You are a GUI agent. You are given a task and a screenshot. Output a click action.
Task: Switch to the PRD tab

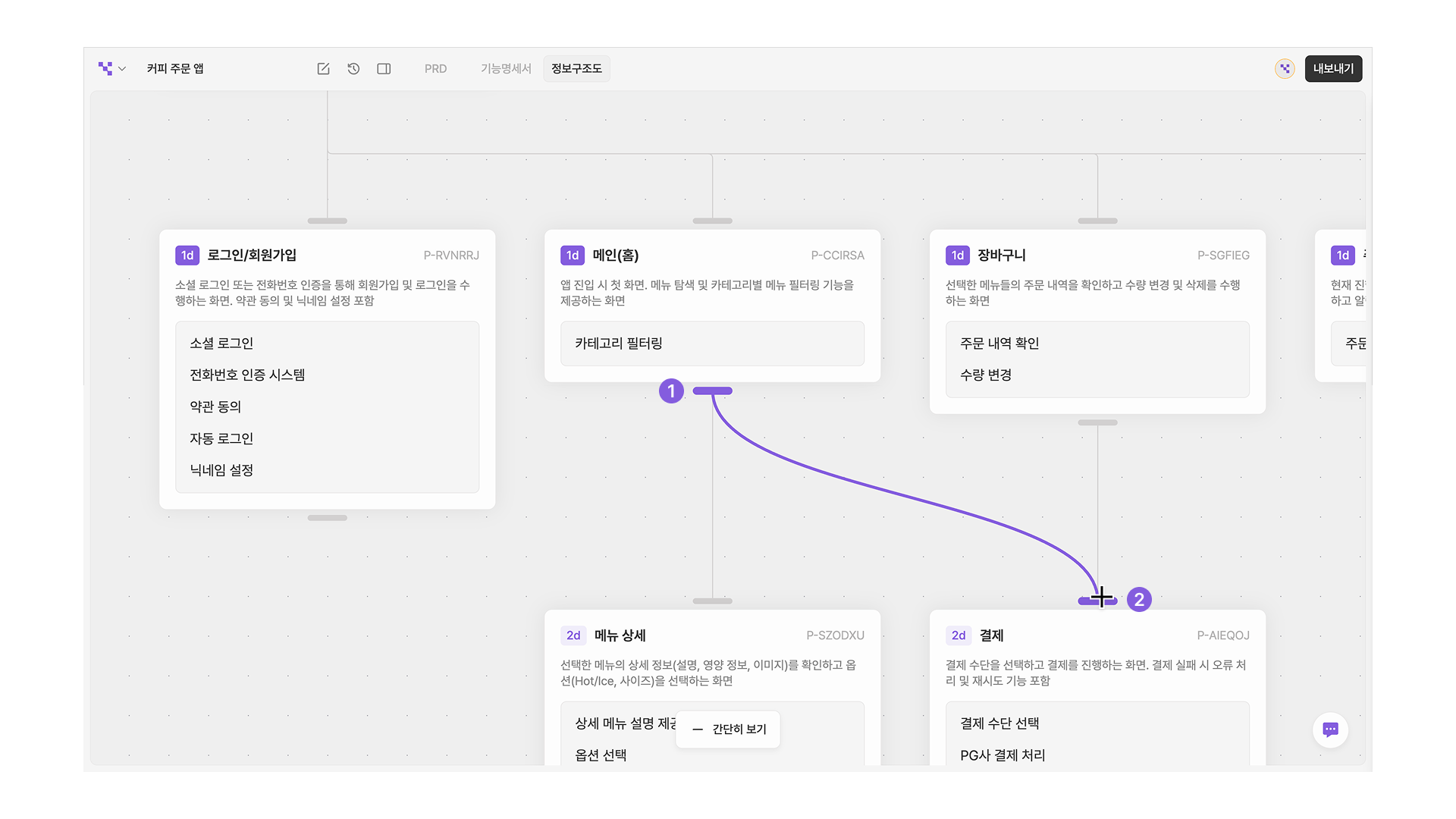435,69
